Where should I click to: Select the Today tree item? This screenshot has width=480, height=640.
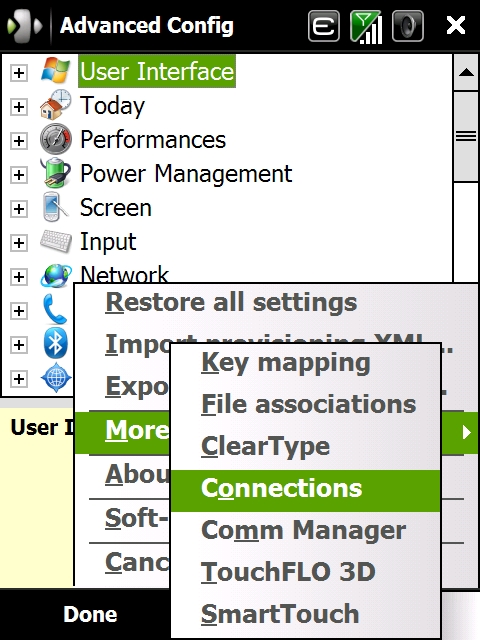112,106
